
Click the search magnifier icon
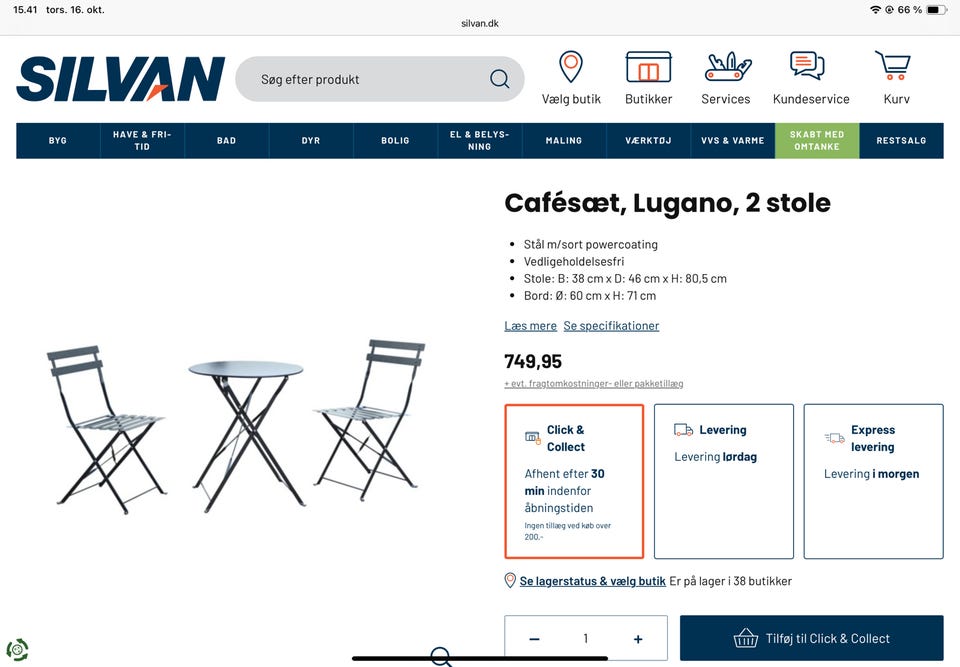pos(500,79)
